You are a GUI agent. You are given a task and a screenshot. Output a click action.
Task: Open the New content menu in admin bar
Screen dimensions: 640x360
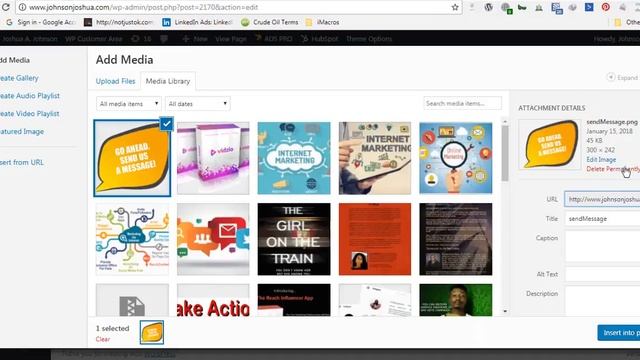coord(195,39)
